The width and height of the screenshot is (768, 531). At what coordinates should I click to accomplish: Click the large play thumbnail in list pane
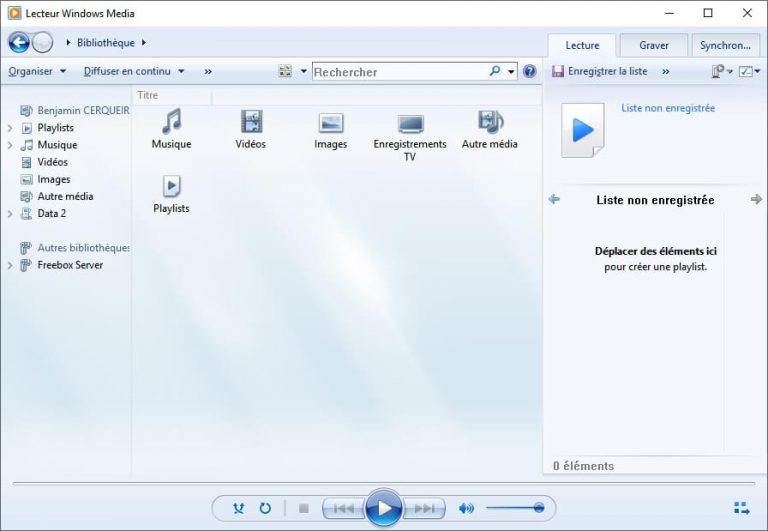(583, 130)
